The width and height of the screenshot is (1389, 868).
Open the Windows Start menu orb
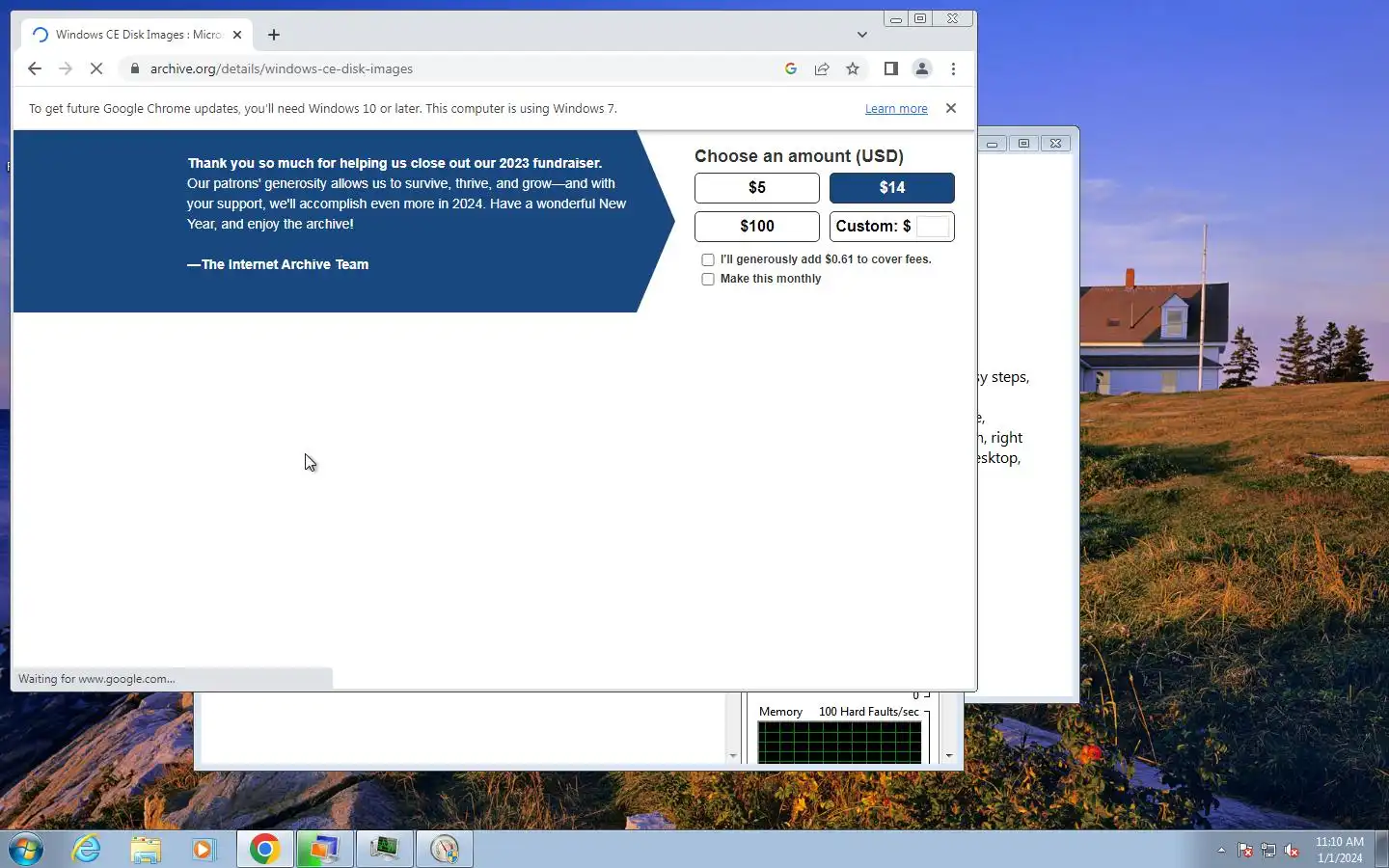[26, 850]
